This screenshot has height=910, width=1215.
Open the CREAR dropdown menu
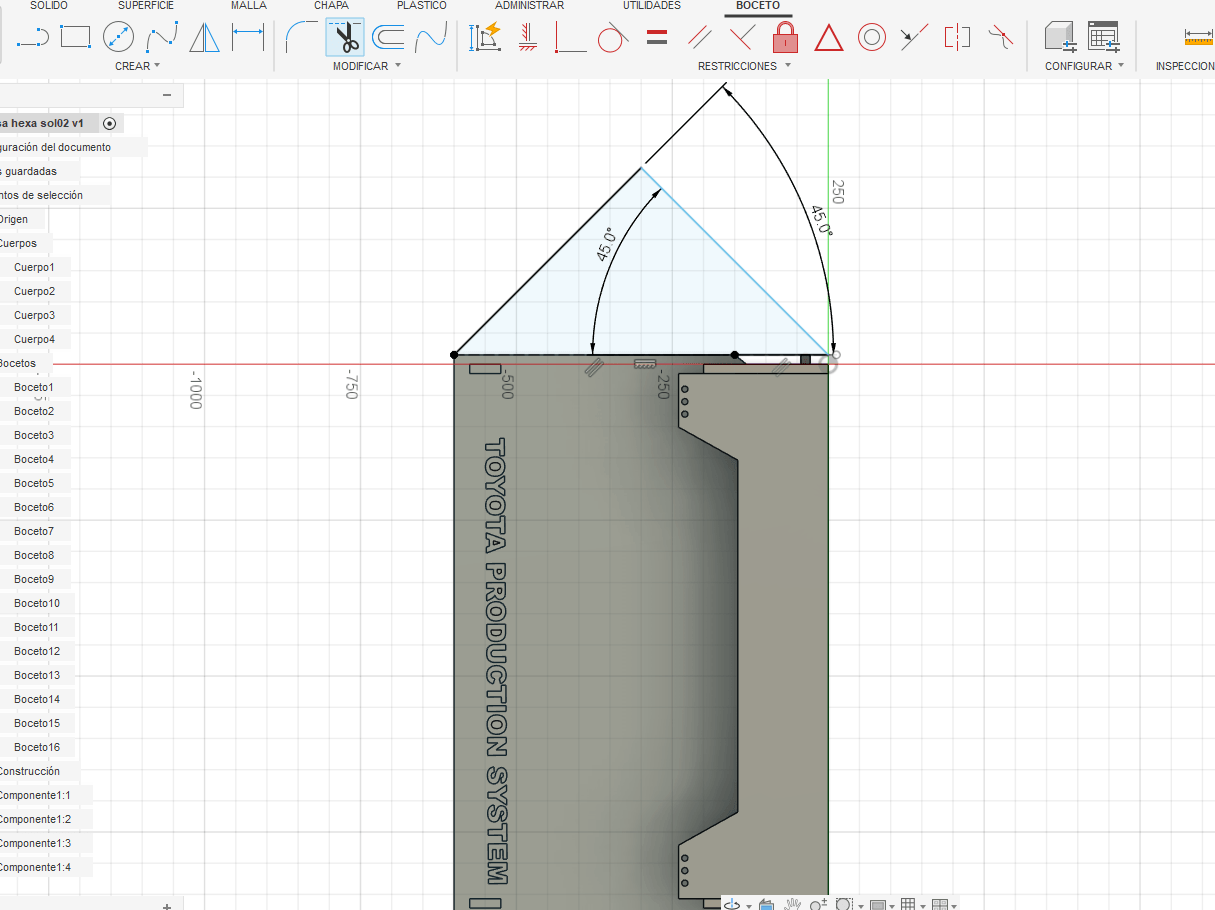[137, 66]
